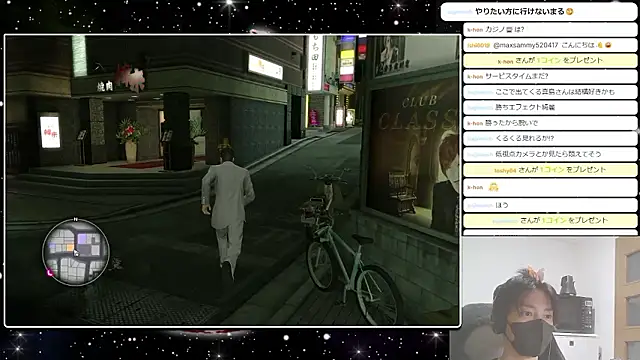
Task: Click the emojis after 'こんにちは' in chat
Action: (x=604, y=45)
